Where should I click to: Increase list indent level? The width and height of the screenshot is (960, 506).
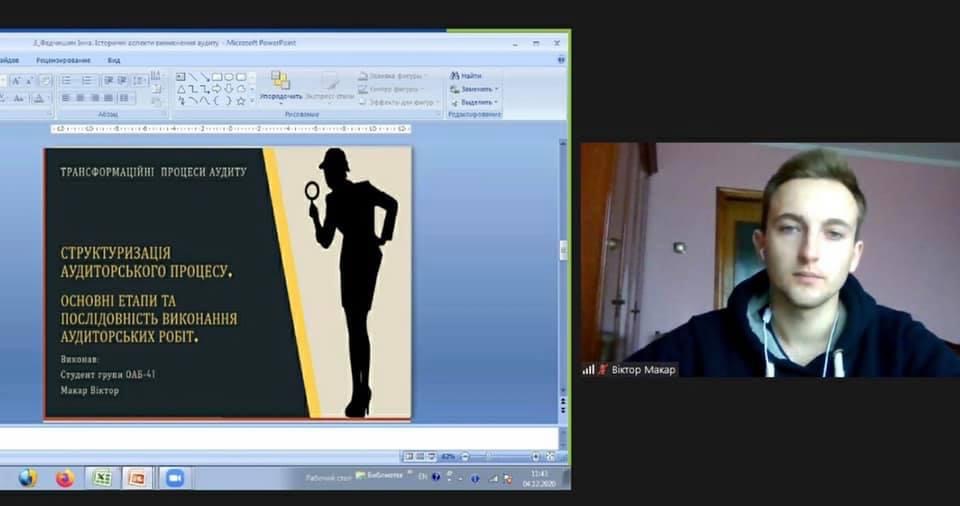[x=121, y=81]
